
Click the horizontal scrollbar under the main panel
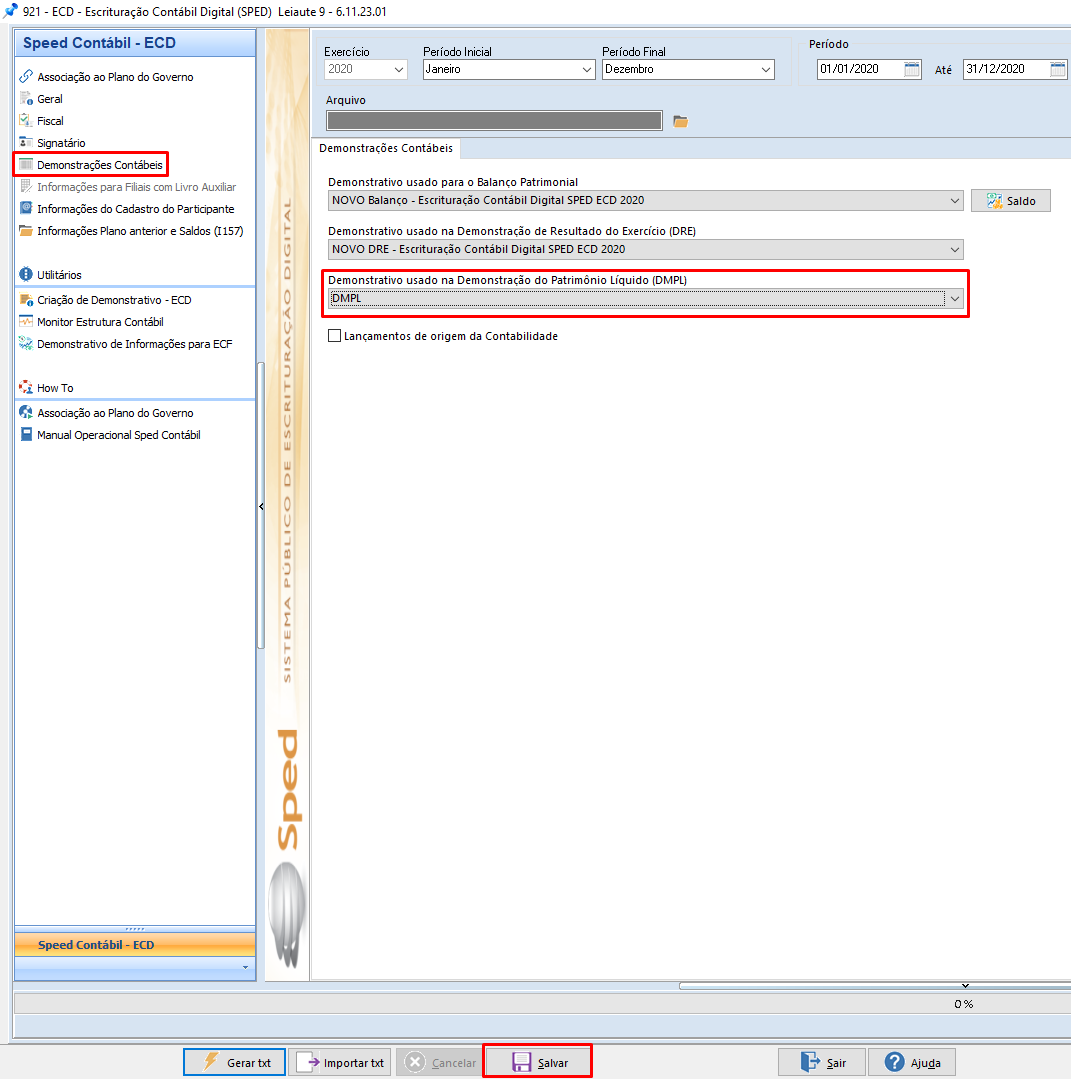coord(874,986)
